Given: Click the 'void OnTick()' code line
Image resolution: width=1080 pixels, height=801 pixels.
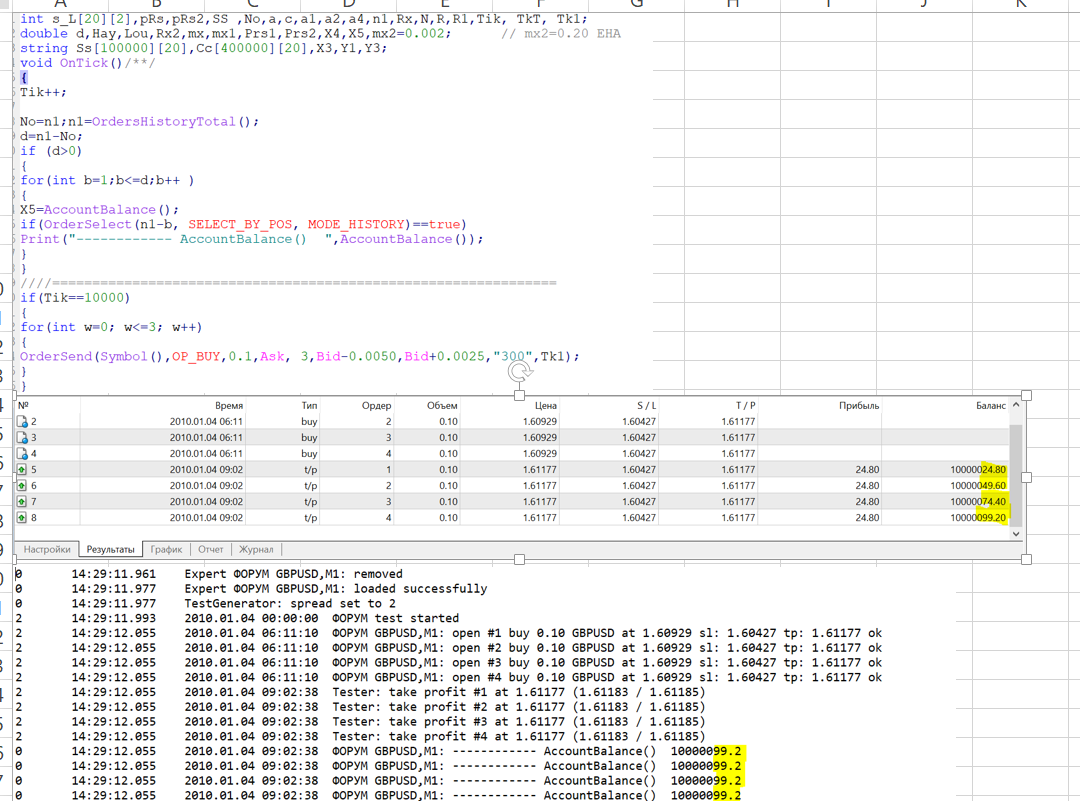Looking at the screenshot, I should (x=87, y=63).
